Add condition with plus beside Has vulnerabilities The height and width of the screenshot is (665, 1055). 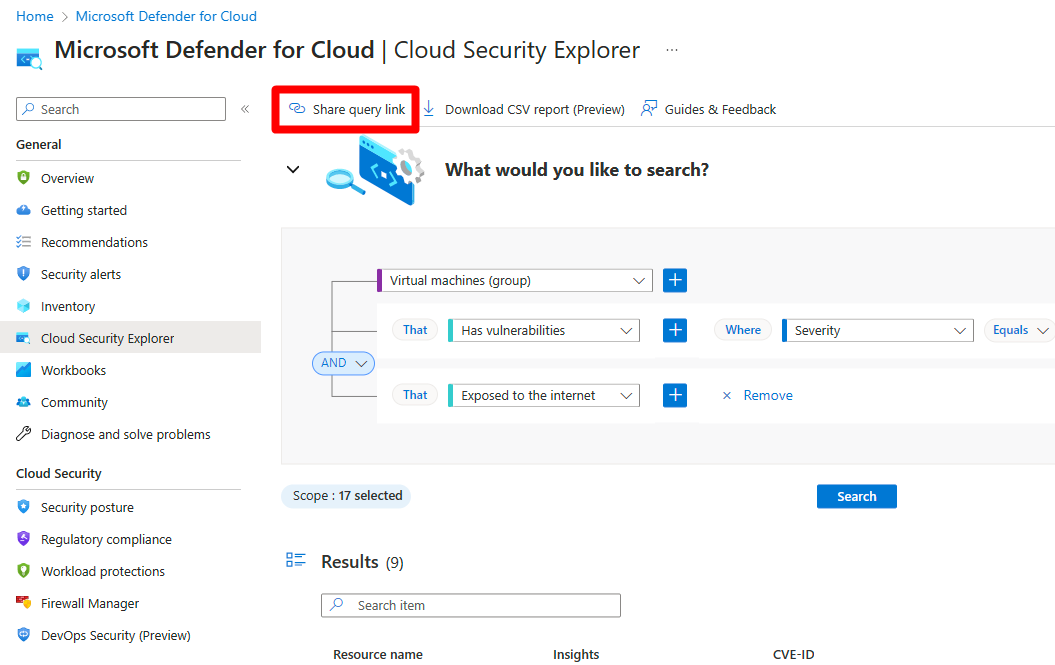point(675,330)
